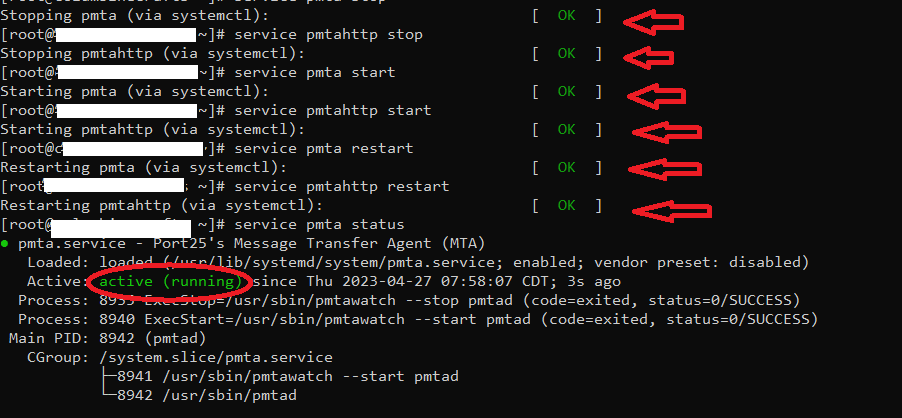The height and width of the screenshot is (418, 902).
Task: Click the green OK on Starting pmta line
Action: (567, 91)
